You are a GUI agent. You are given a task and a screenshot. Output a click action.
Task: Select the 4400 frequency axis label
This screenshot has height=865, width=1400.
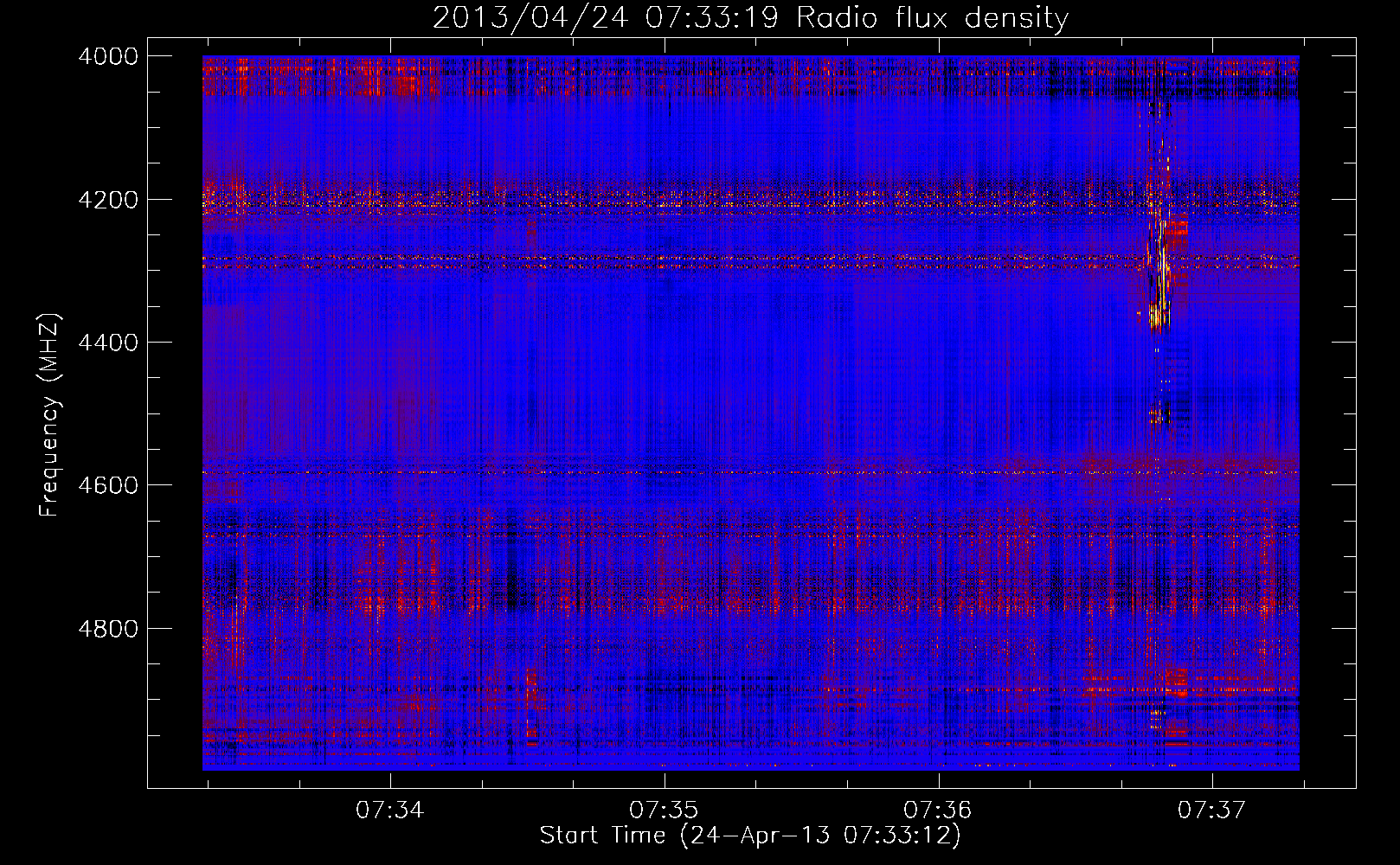[108, 343]
